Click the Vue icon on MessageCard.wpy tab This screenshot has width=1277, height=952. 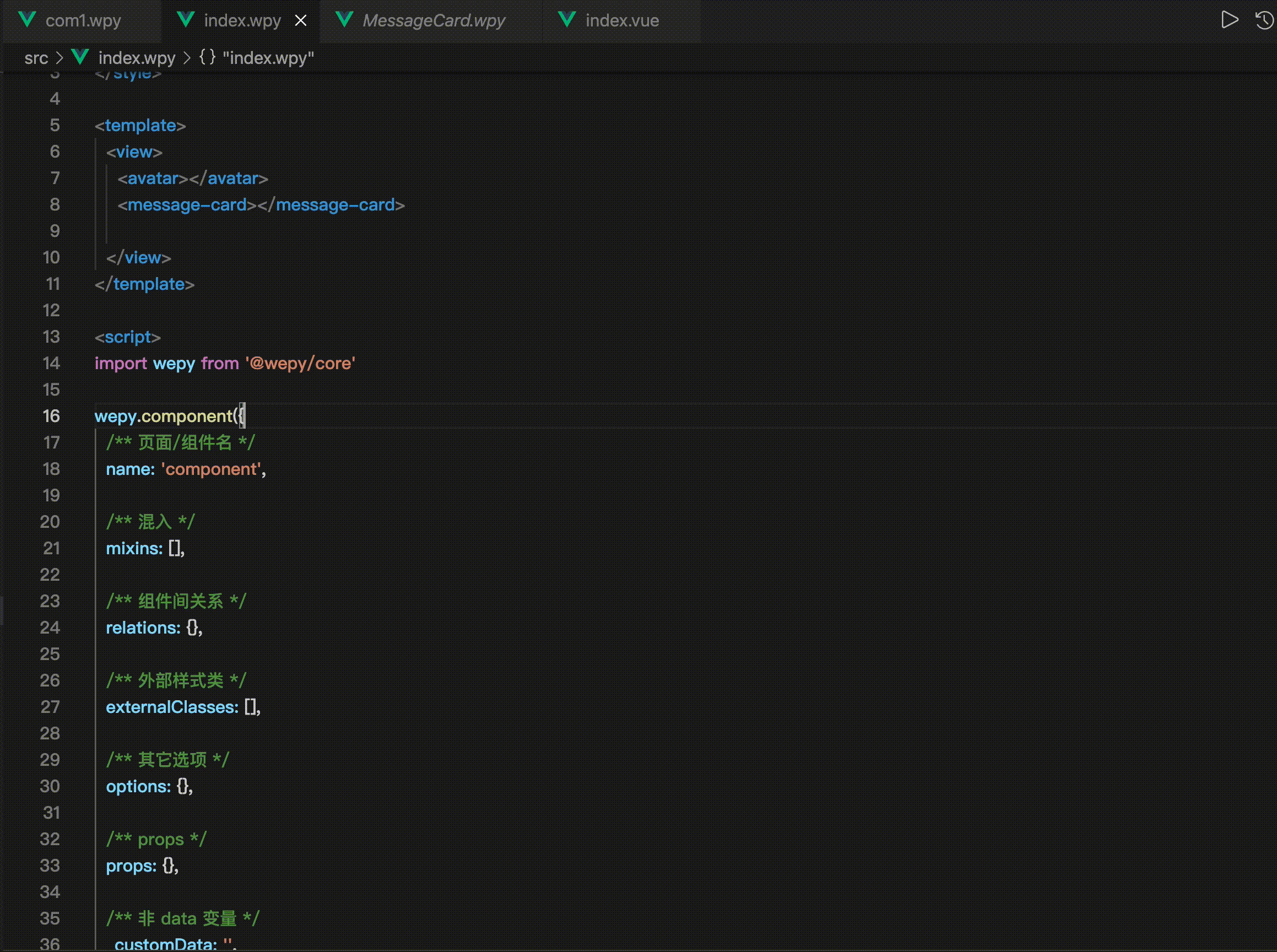pos(344,20)
